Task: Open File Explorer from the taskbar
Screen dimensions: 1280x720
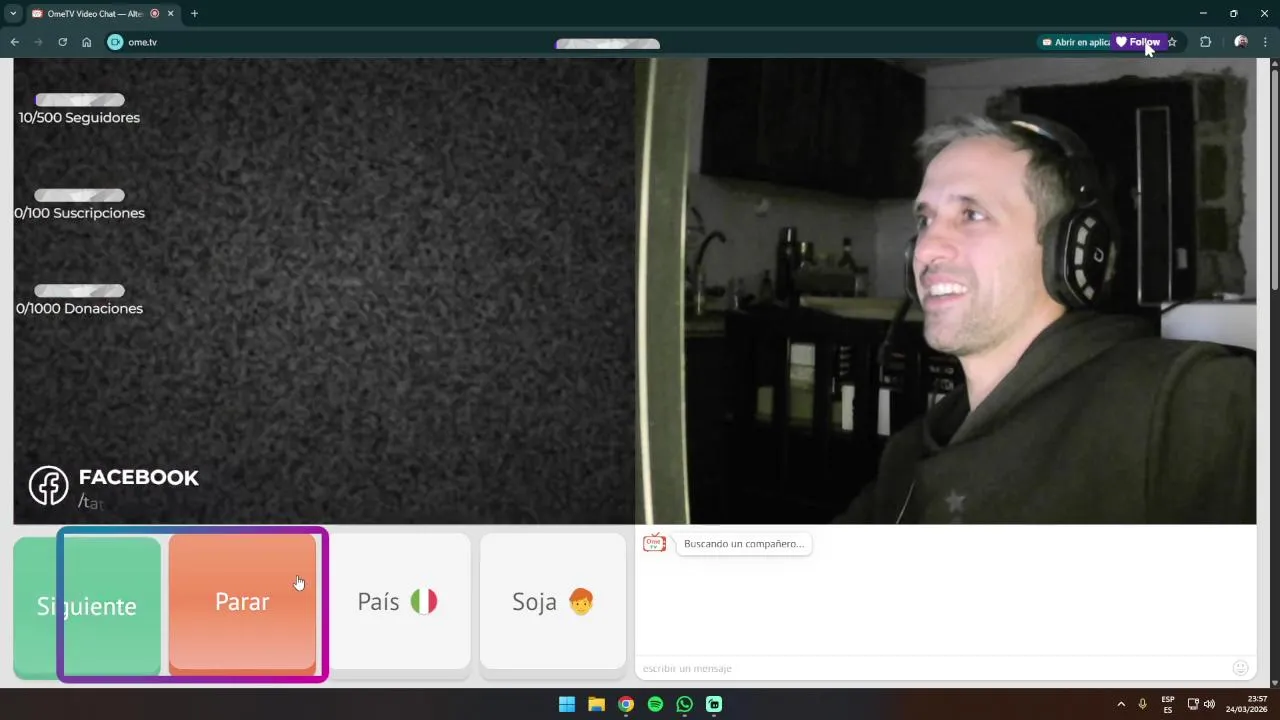Action: click(x=596, y=704)
